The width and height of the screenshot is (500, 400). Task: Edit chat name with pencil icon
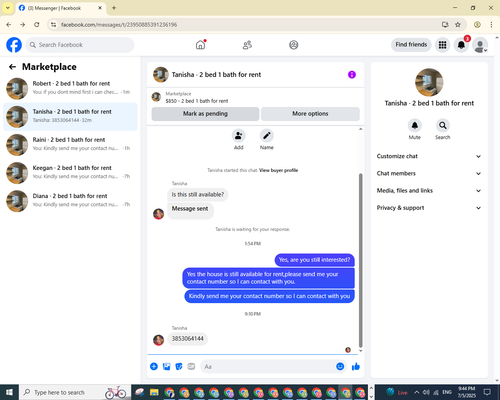pyautogui.click(x=267, y=136)
